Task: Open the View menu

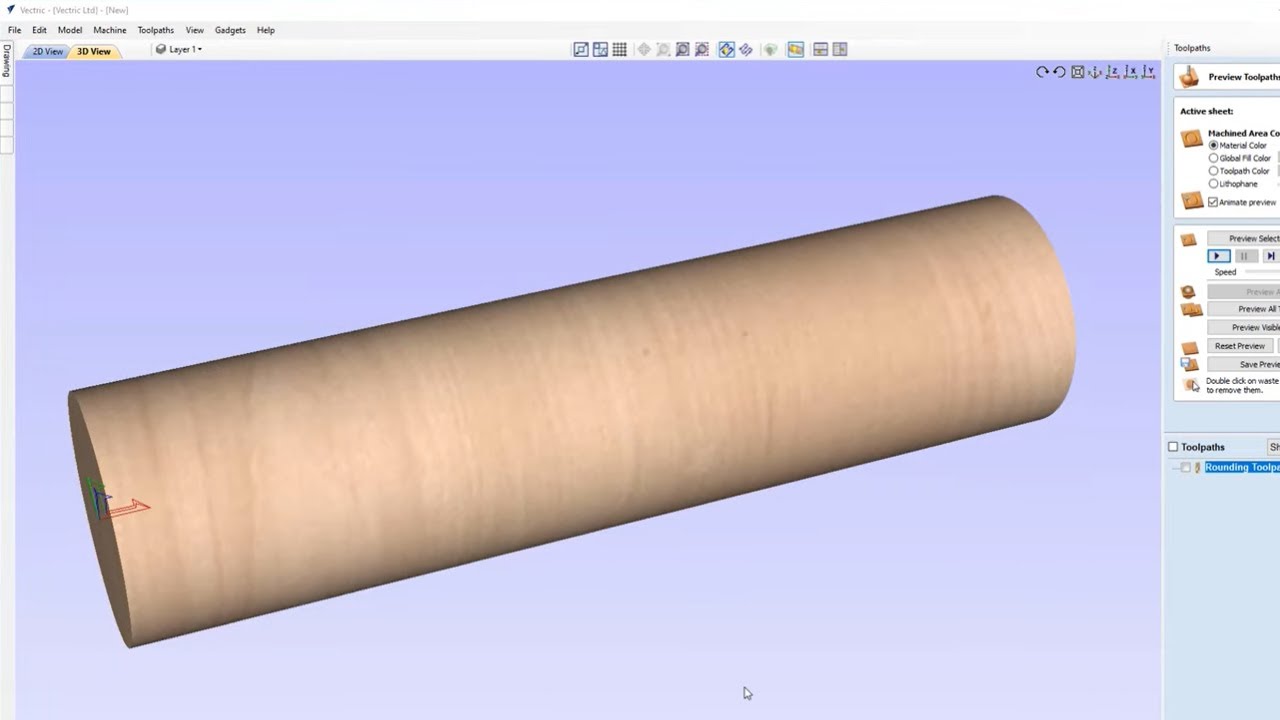Action: click(195, 30)
